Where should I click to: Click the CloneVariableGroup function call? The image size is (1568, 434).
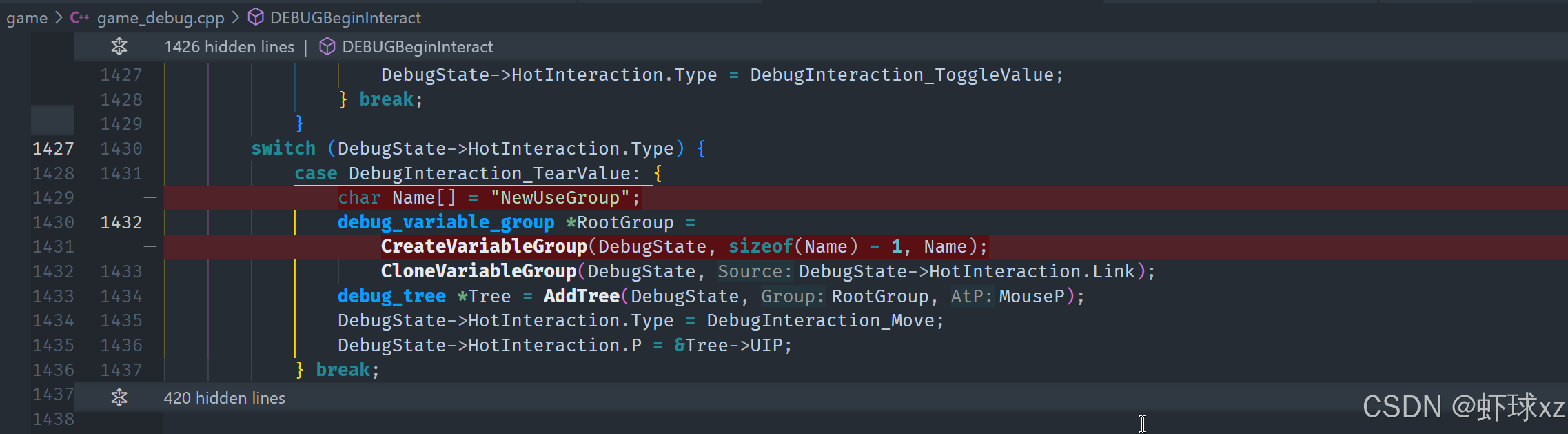click(478, 271)
